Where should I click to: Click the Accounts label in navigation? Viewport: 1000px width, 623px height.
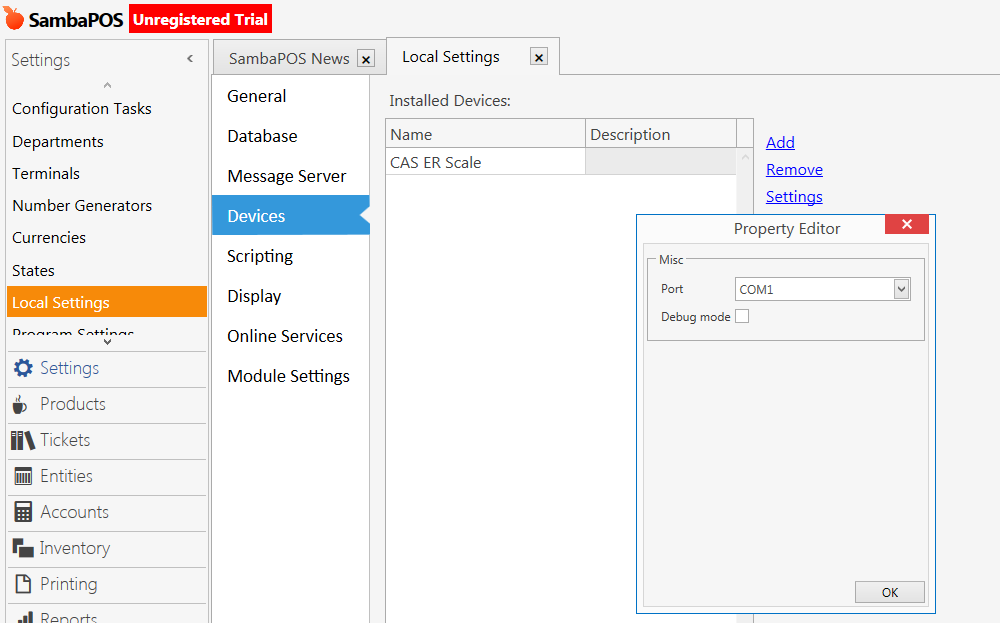[x=75, y=512]
